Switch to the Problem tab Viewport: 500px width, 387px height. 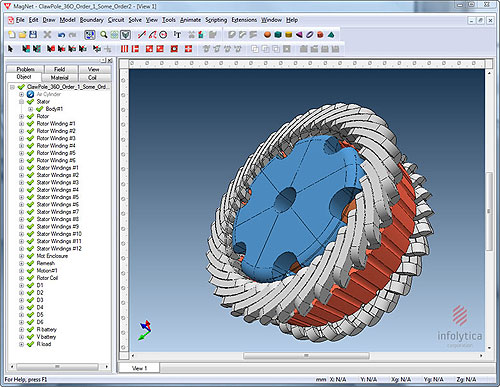pyautogui.click(x=25, y=69)
